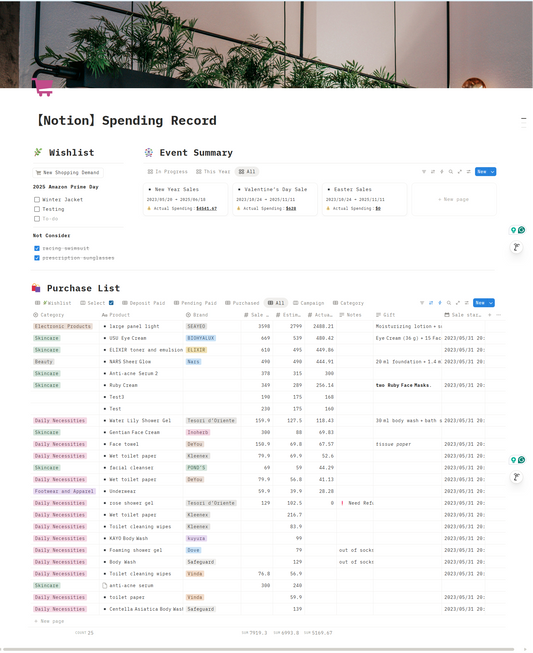This screenshot has width=533, height=653.
Task: Open the Select view tab
Action: pos(97,303)
